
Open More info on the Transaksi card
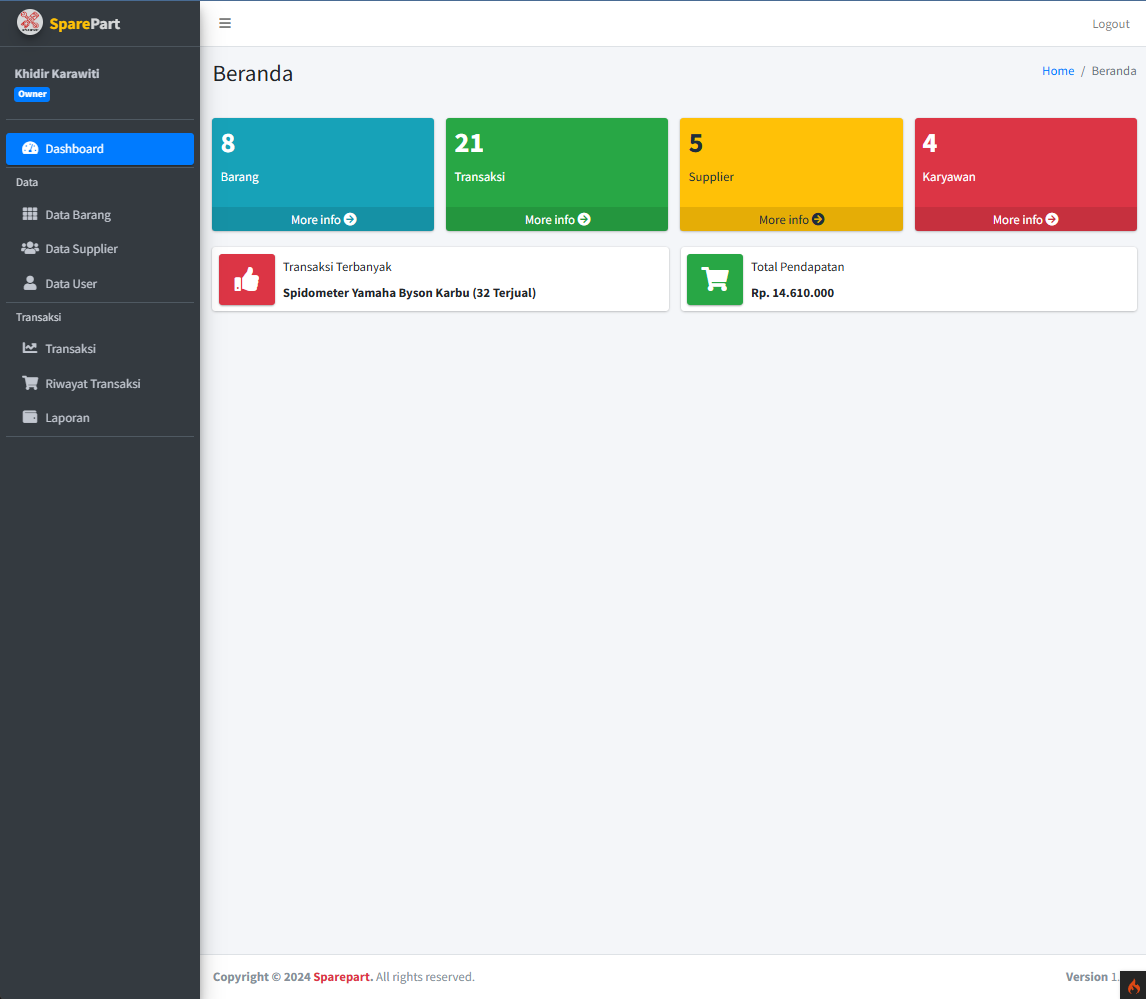coord(556,219)
